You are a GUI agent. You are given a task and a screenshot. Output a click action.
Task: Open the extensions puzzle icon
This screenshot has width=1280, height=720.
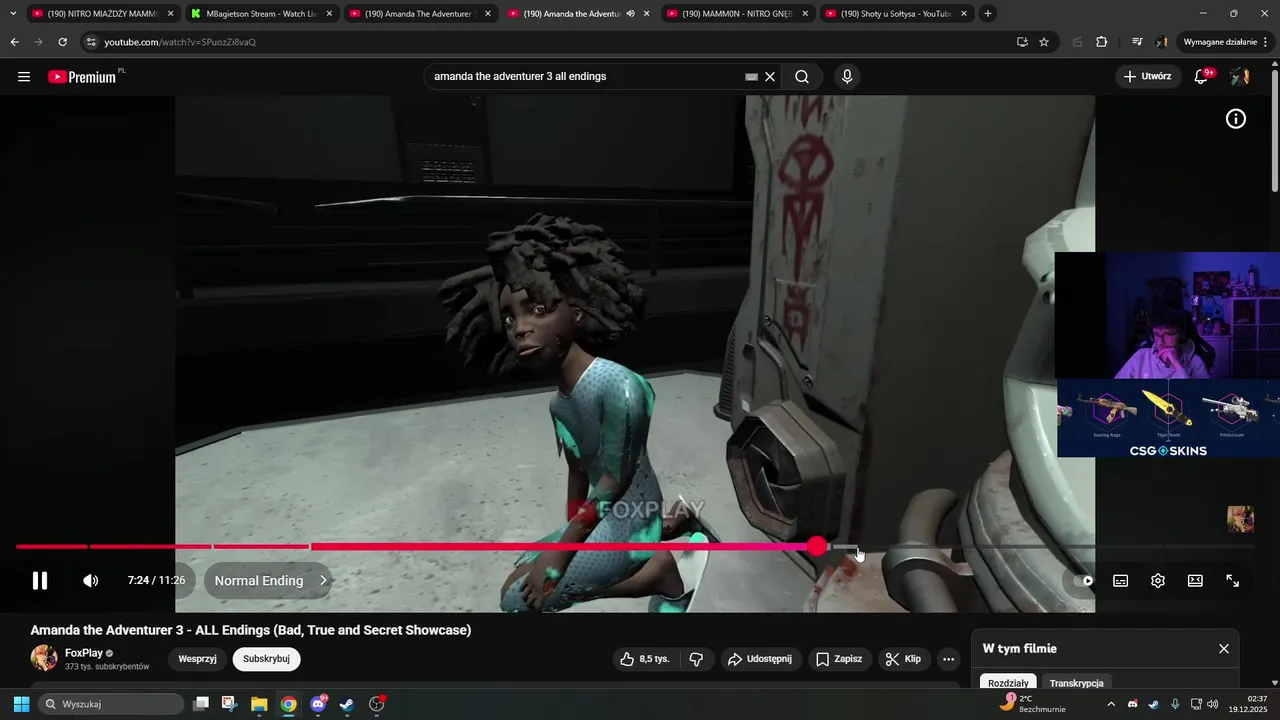(x=1102, y=42)
